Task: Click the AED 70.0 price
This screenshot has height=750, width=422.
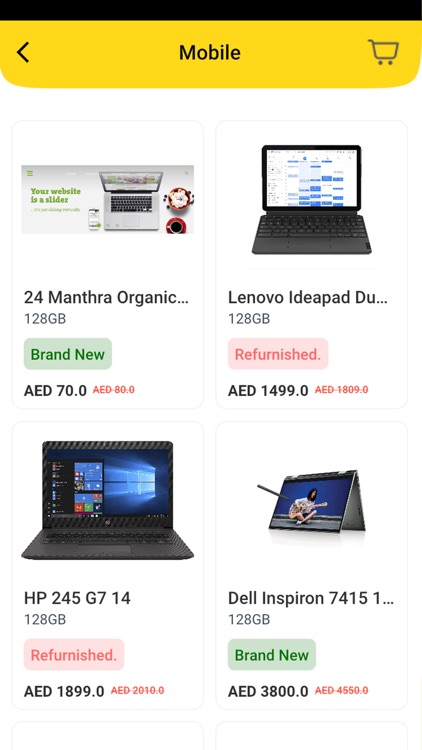Action: (55, 391)
